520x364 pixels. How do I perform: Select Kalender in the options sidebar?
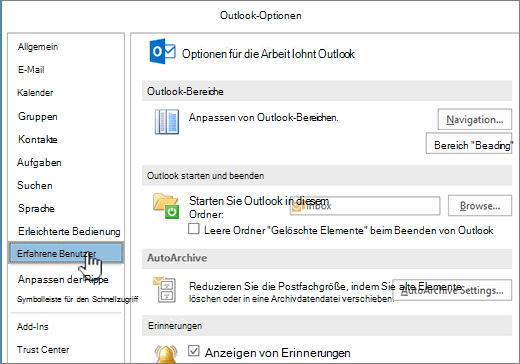point(35,93)
